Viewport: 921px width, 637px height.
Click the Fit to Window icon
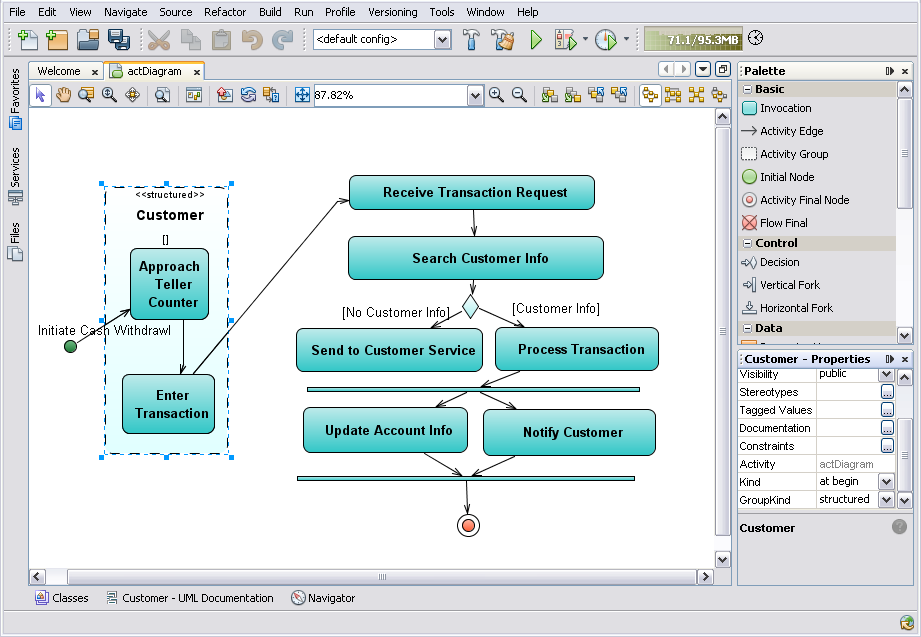click(x=302, y=95)
